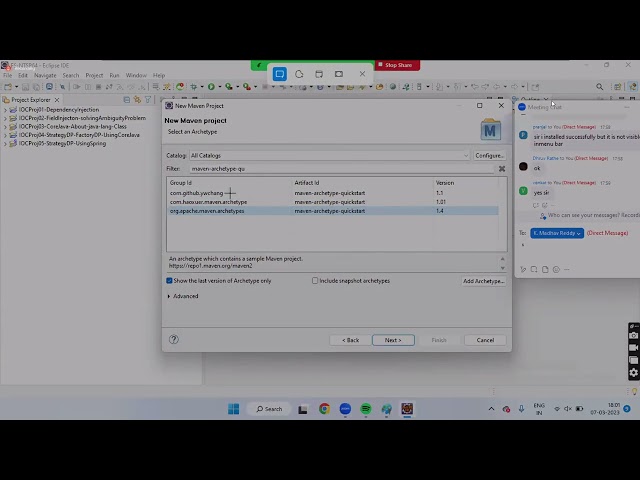Open the K. Madhav Reddy recipient dropdown
The width and height of the screenshot is (640, 480).
point(556,233)
